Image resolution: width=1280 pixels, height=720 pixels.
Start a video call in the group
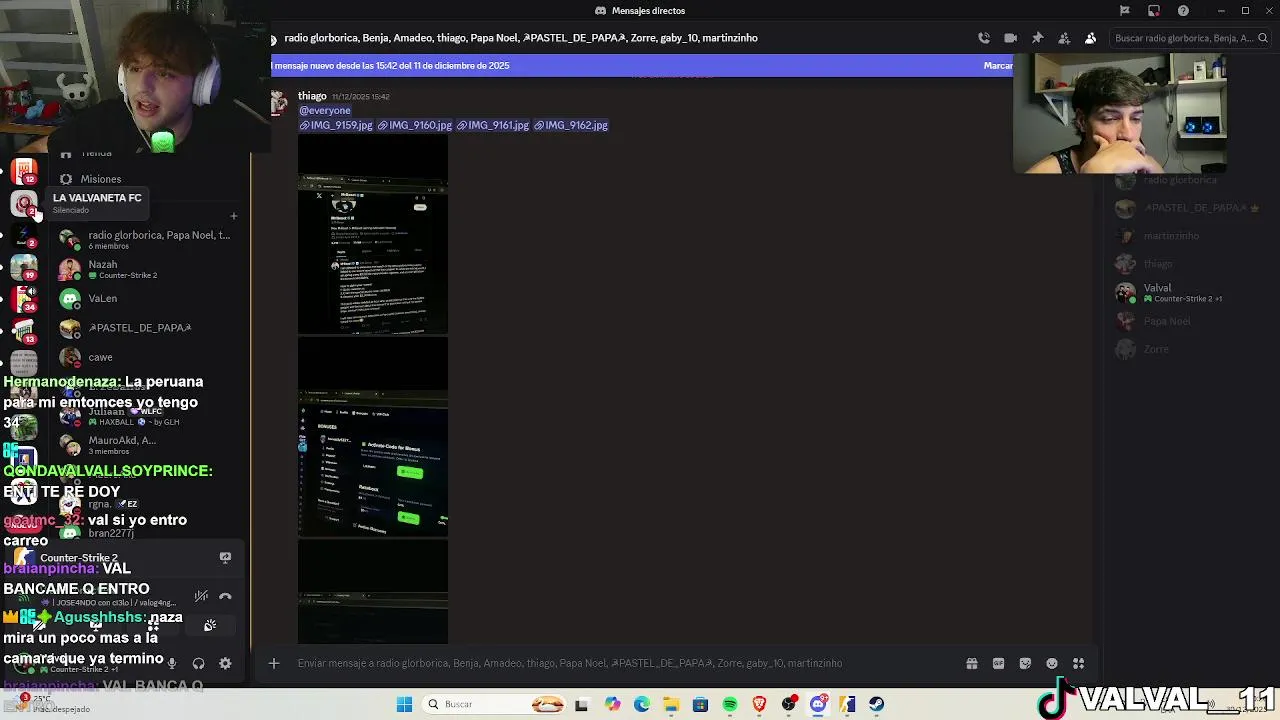(1011, 38)
